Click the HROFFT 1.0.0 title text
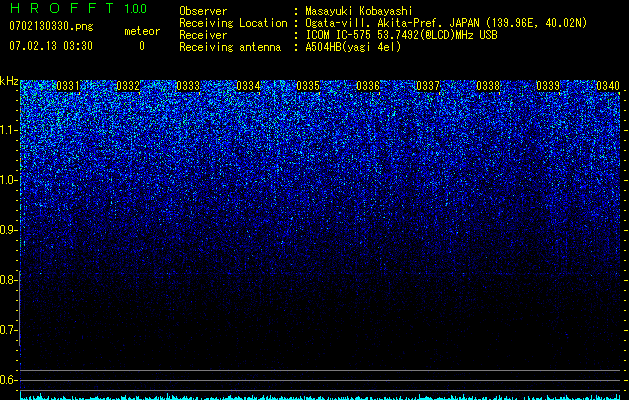The height and width of the screenshot is (400, 629). pyautogui.click(x=78, y=9)
